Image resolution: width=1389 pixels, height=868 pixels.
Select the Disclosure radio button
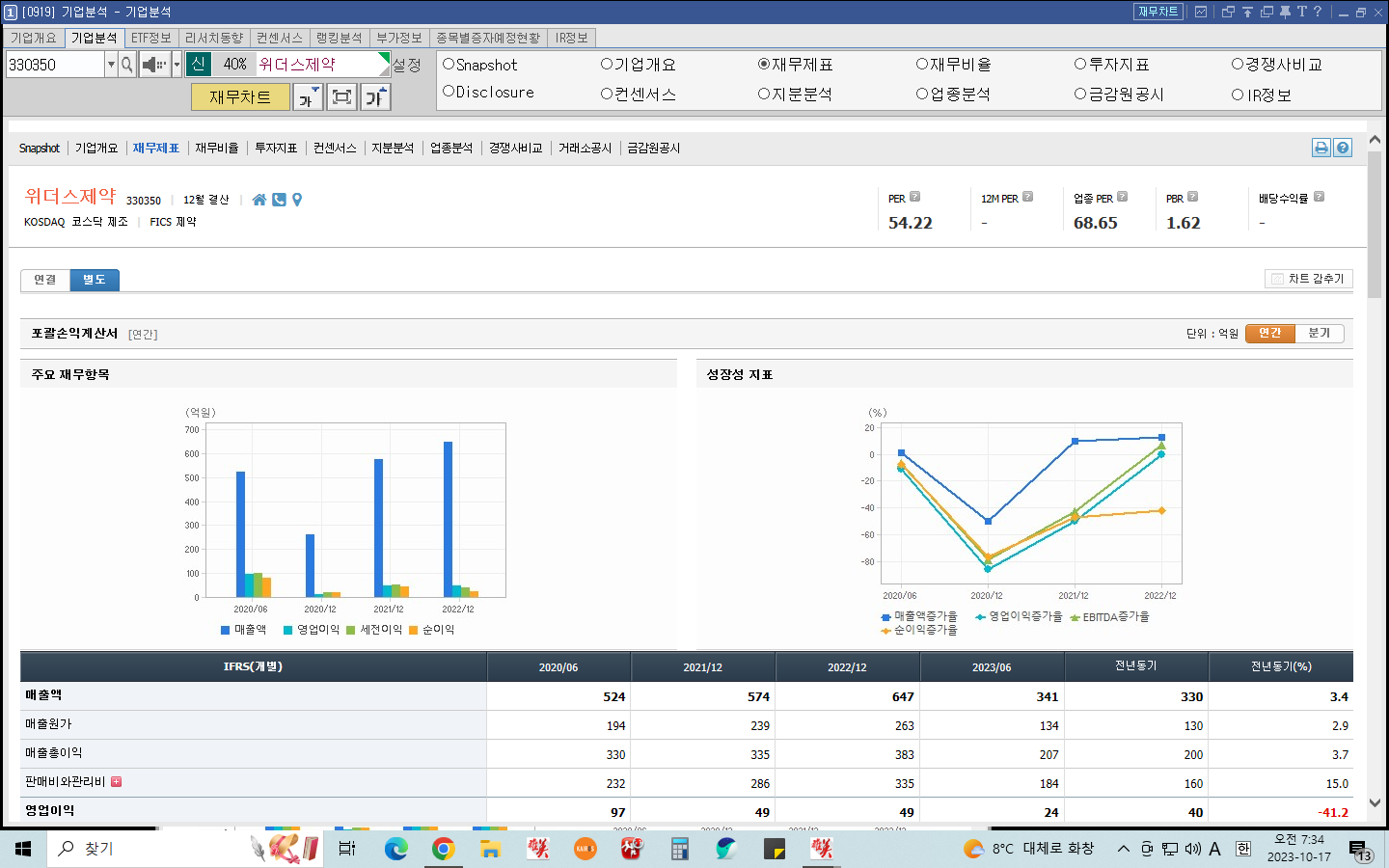tap(448, 92)
